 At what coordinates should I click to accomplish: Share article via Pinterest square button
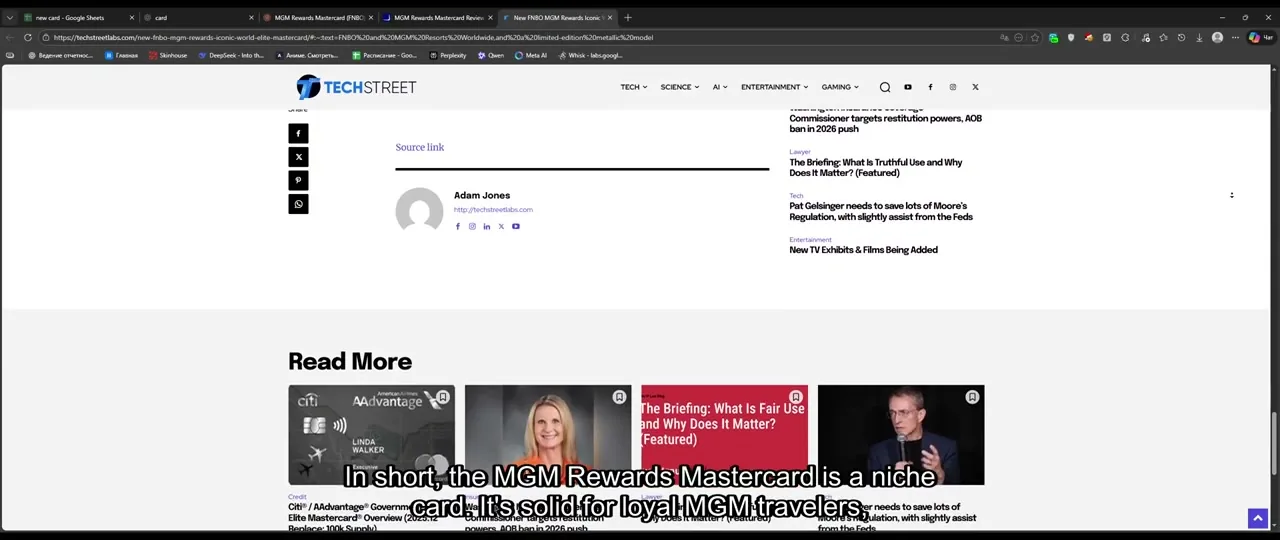point(298,180)
